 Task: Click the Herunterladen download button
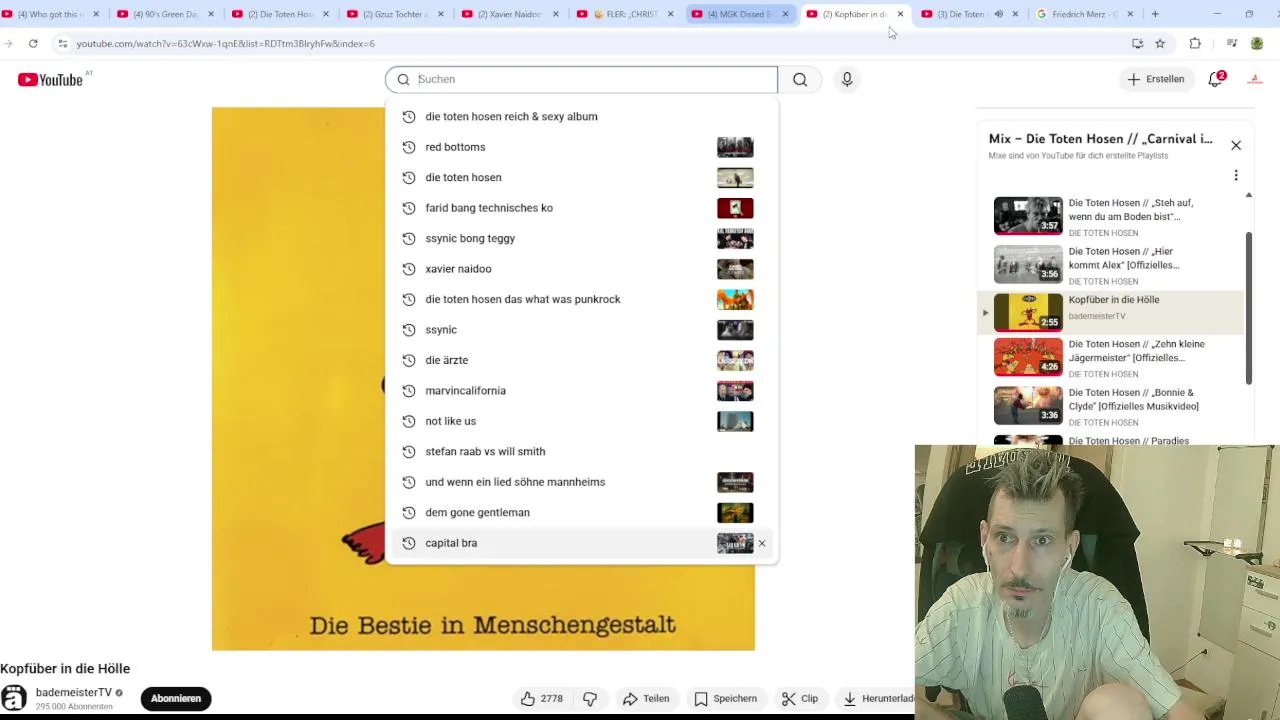[878, 698]
